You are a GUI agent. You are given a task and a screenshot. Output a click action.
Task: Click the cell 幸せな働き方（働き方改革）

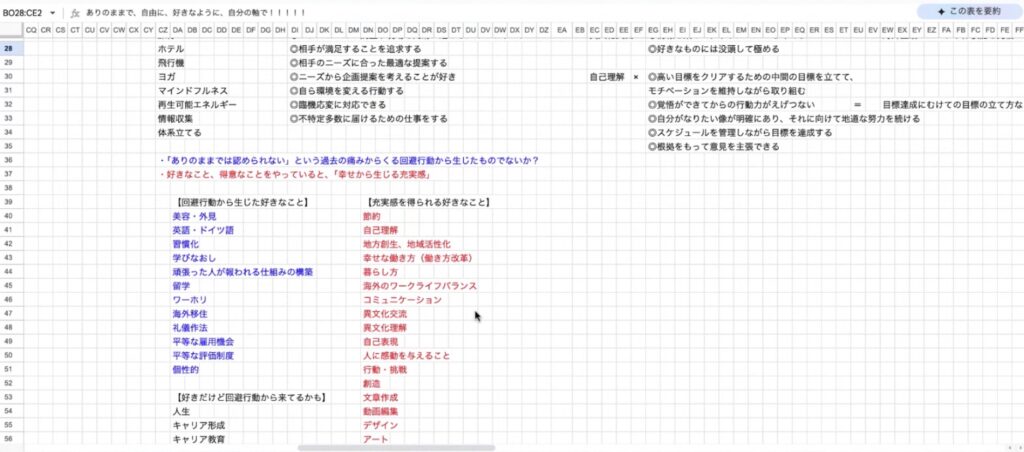click(x=418, y=258)
